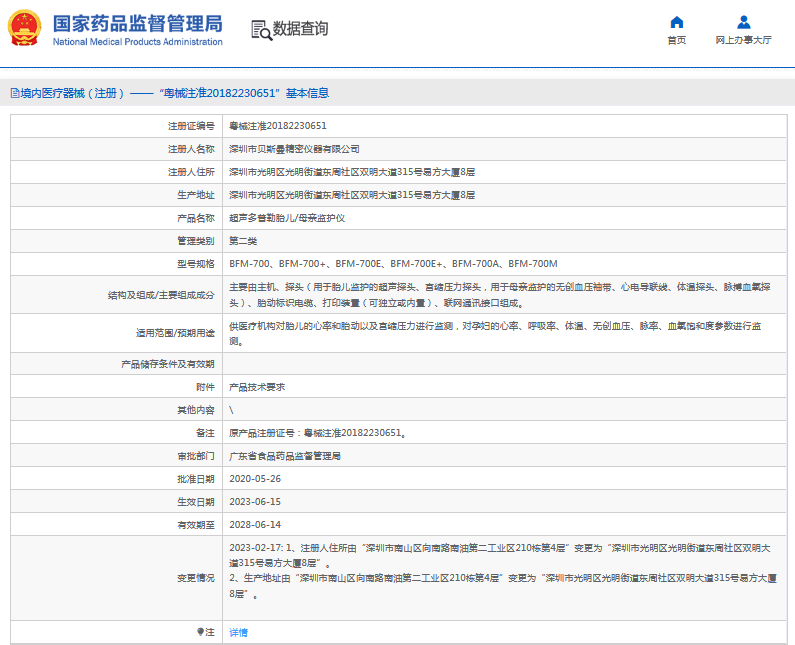Click the 其他内容 row label
The width and height of the screenshot is (795, 645).
[x=196, y=410]
